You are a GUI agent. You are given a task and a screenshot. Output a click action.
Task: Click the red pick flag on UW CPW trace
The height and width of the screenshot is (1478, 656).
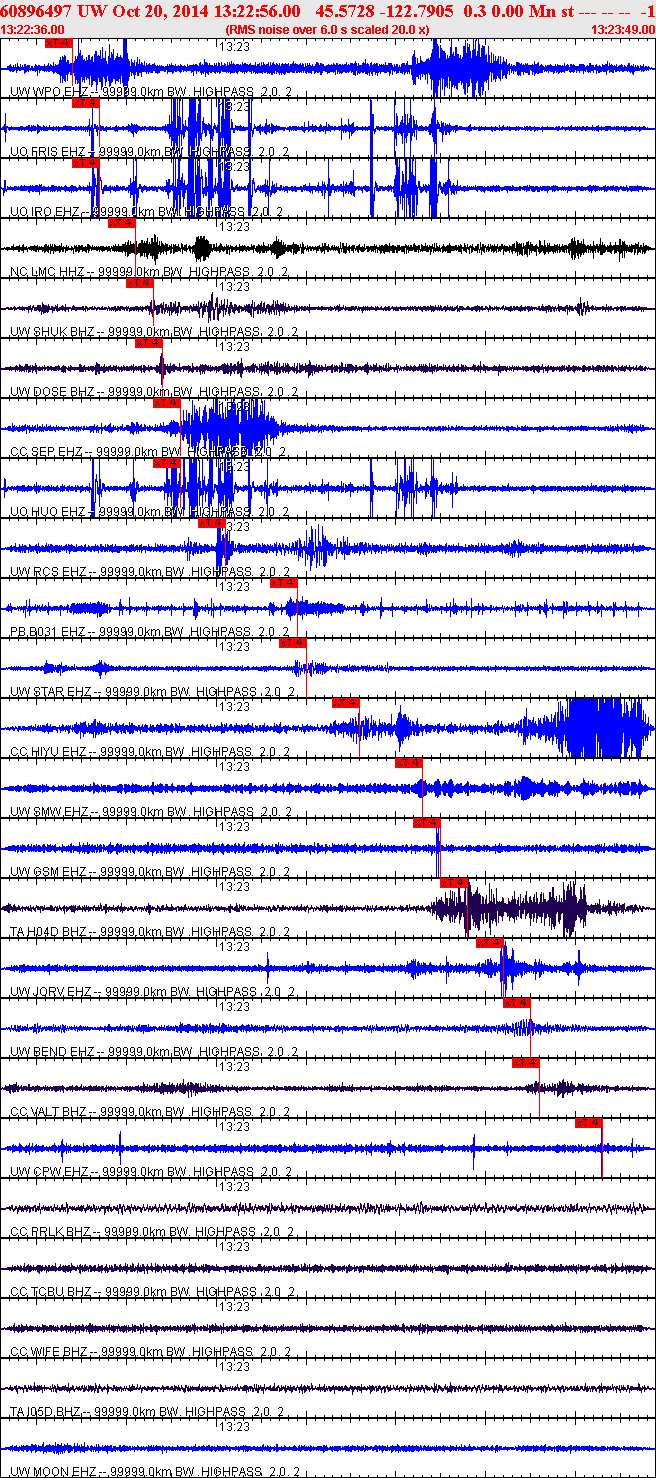tap(589, 1123)
